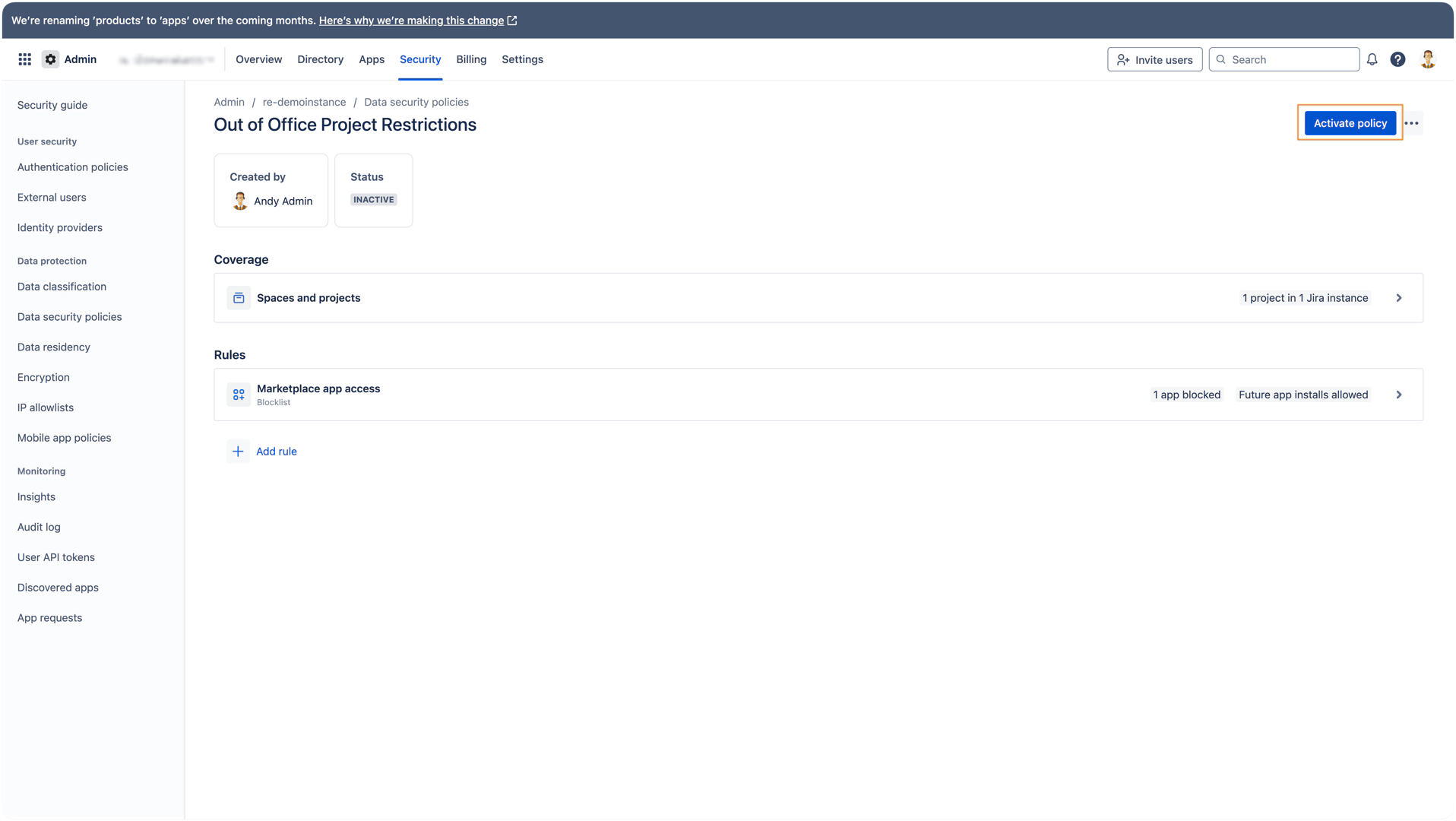Viewport: 1456px width, 821px height.
Task: Expand the Marketplace app access chevron
Action: [x=1398, y=395]
